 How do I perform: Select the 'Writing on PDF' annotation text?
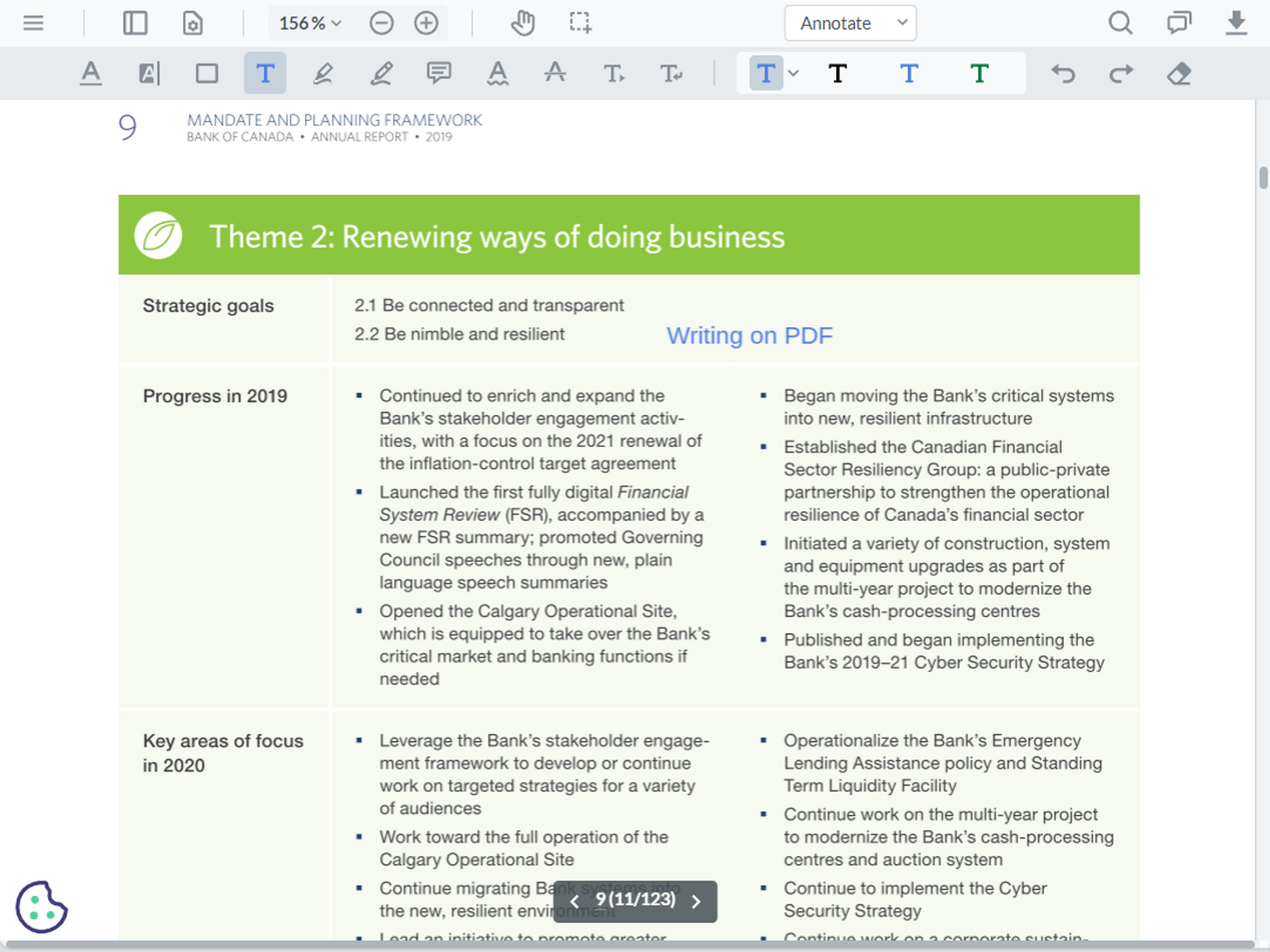[x=749, y=335]
